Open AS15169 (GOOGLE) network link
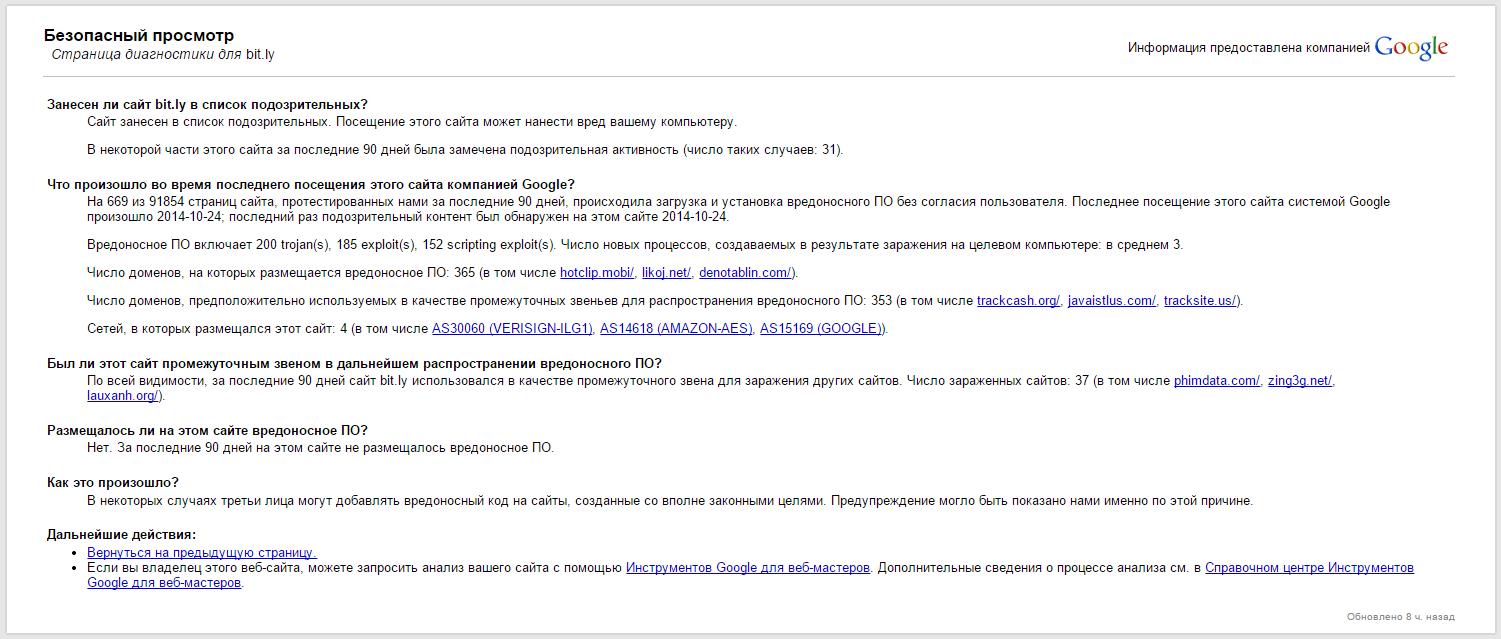 [x=822, y=328]
